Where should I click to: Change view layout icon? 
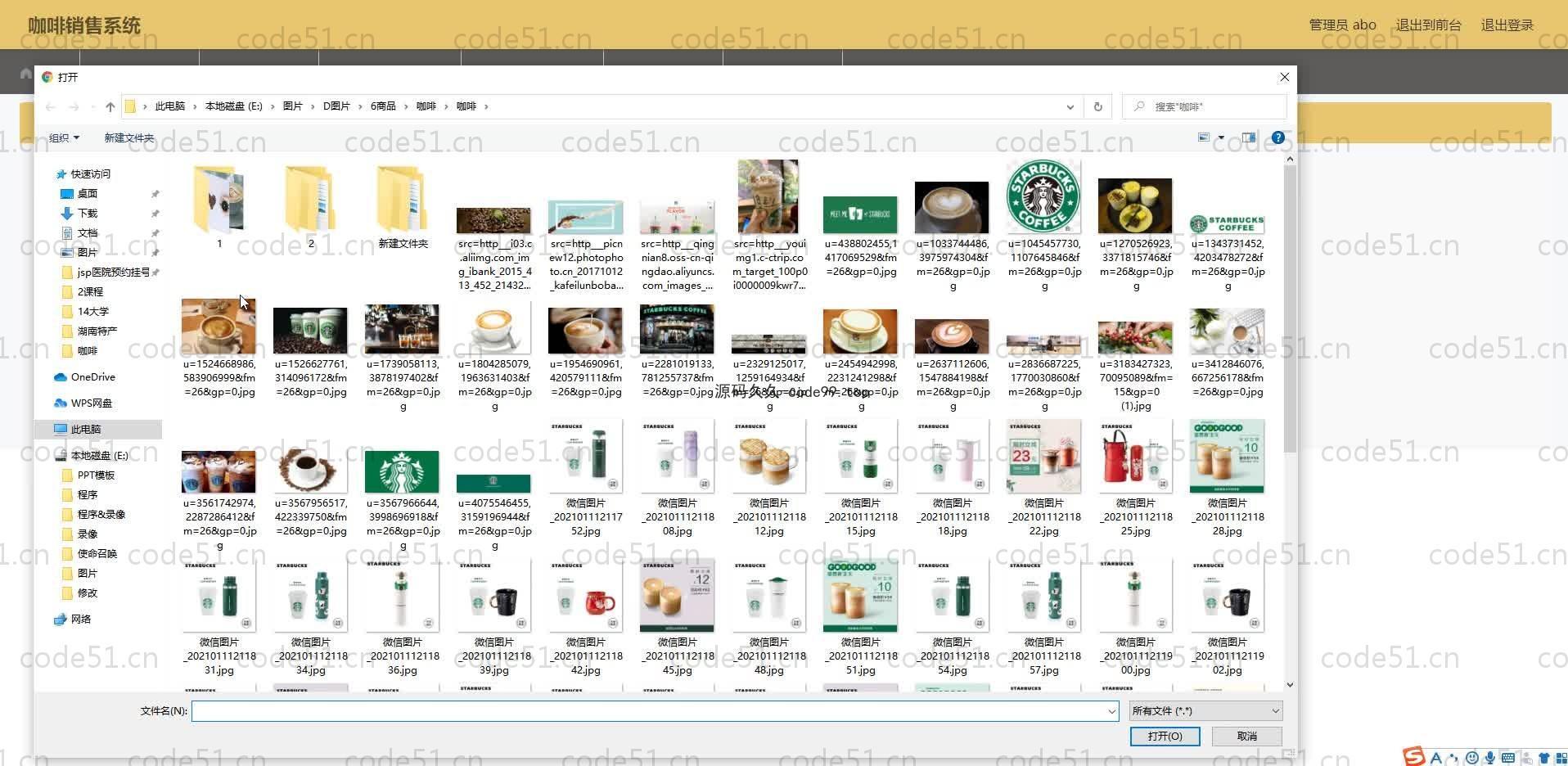pyautogui.click(x=1203, y=137)
